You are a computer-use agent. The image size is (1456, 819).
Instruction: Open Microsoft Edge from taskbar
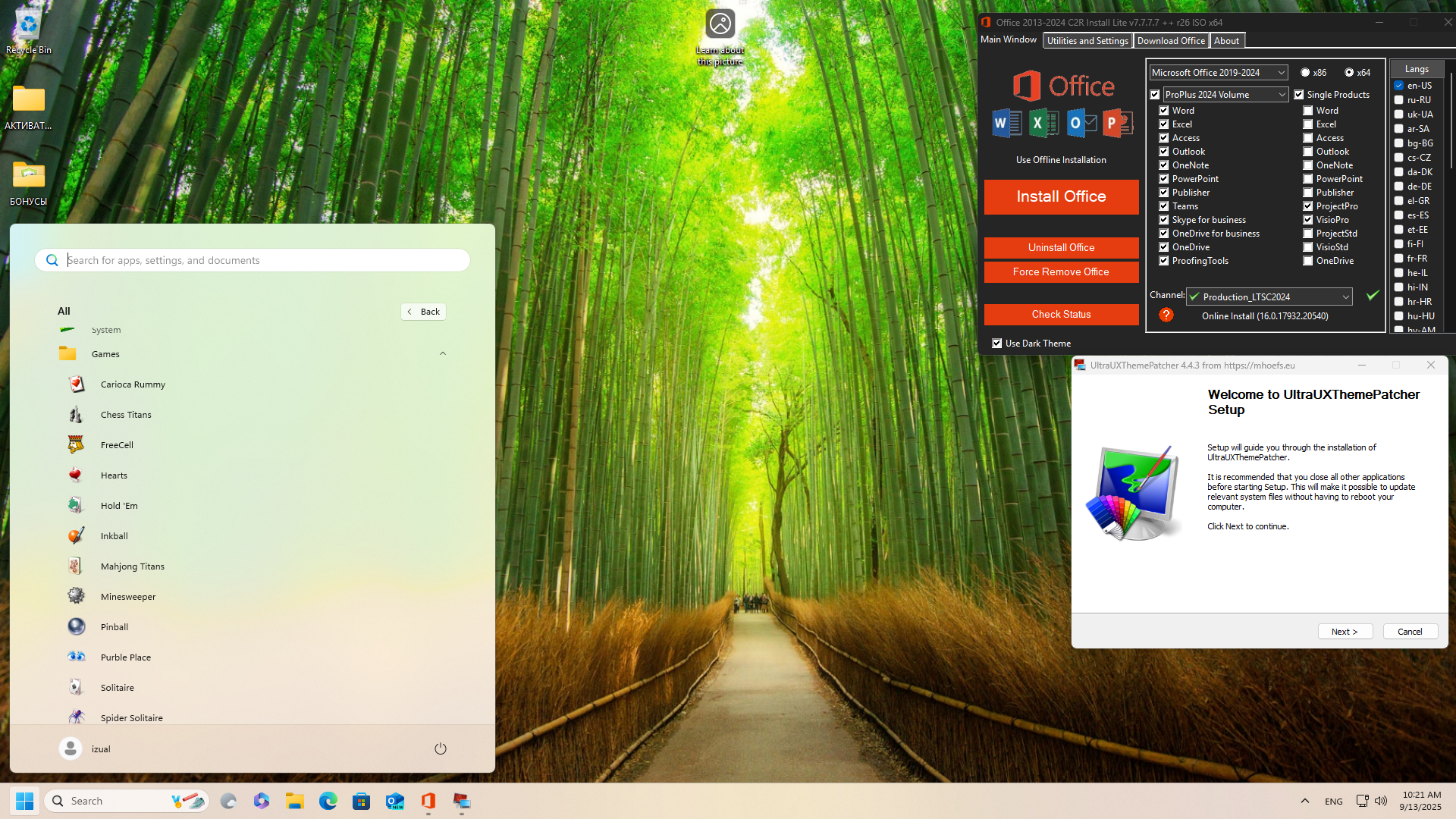point(328,801)
